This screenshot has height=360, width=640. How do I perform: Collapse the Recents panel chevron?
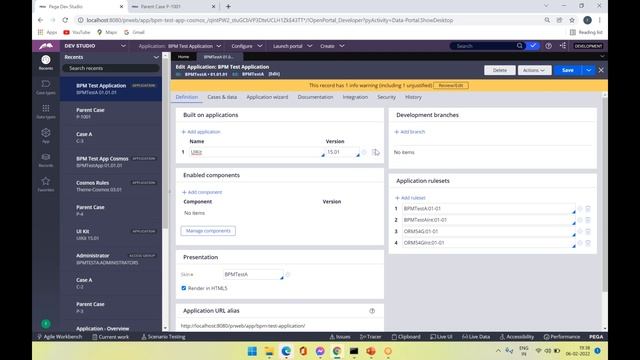pos(156,58)
